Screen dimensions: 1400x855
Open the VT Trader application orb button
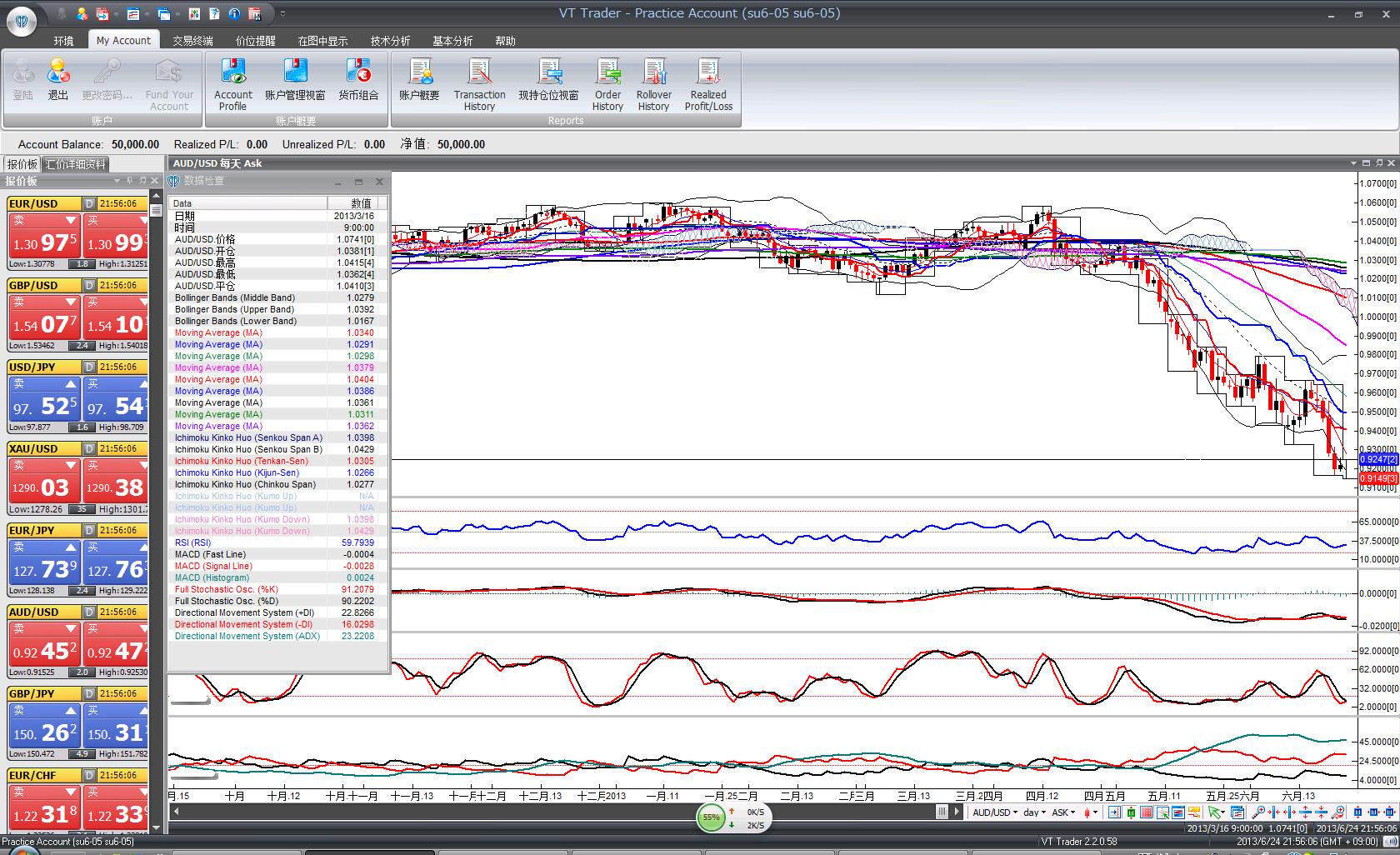click(21, 20)
